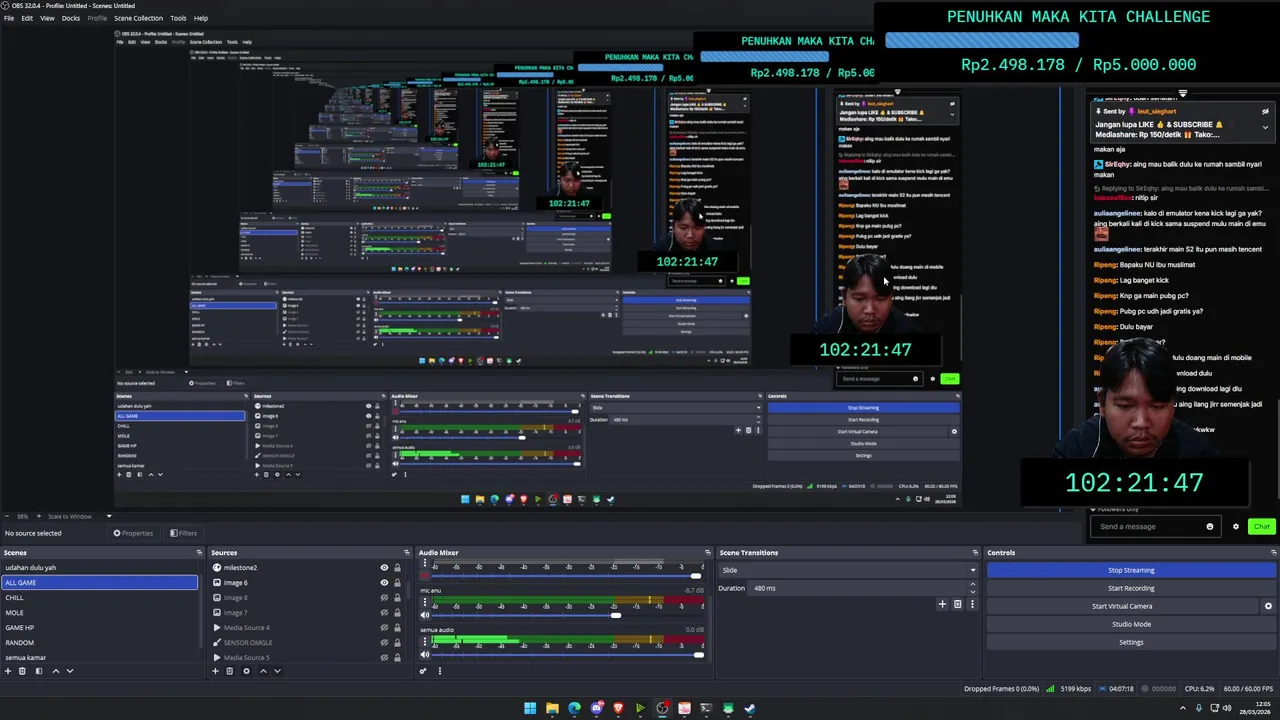1280x720 pixels.
Task: Show SENSOR OMGLE source via eye icon
Action: (x=384, y=643)
